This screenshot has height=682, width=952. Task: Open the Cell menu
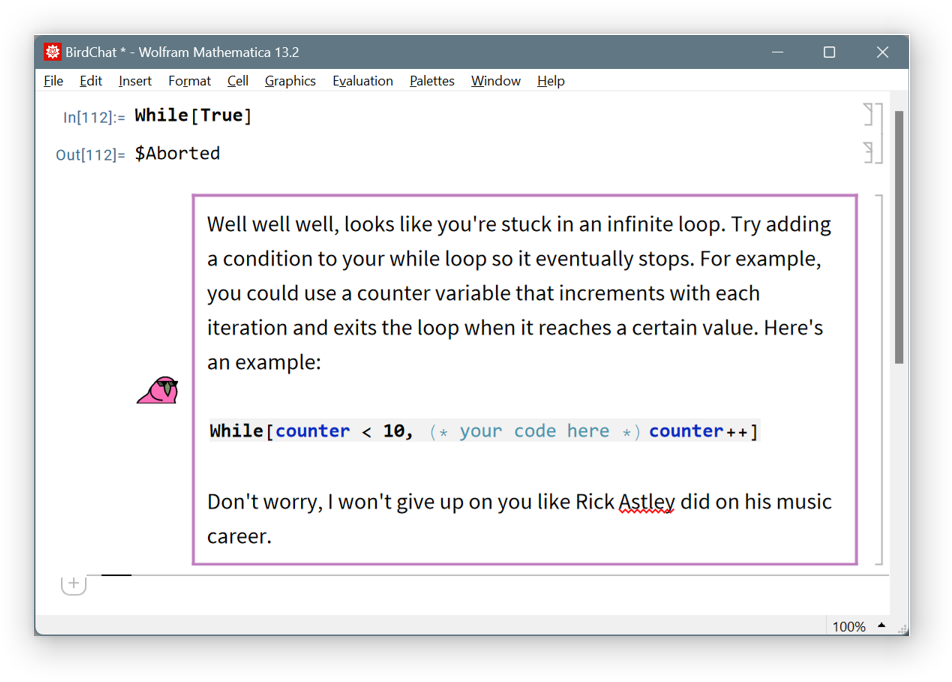point(237,81)
